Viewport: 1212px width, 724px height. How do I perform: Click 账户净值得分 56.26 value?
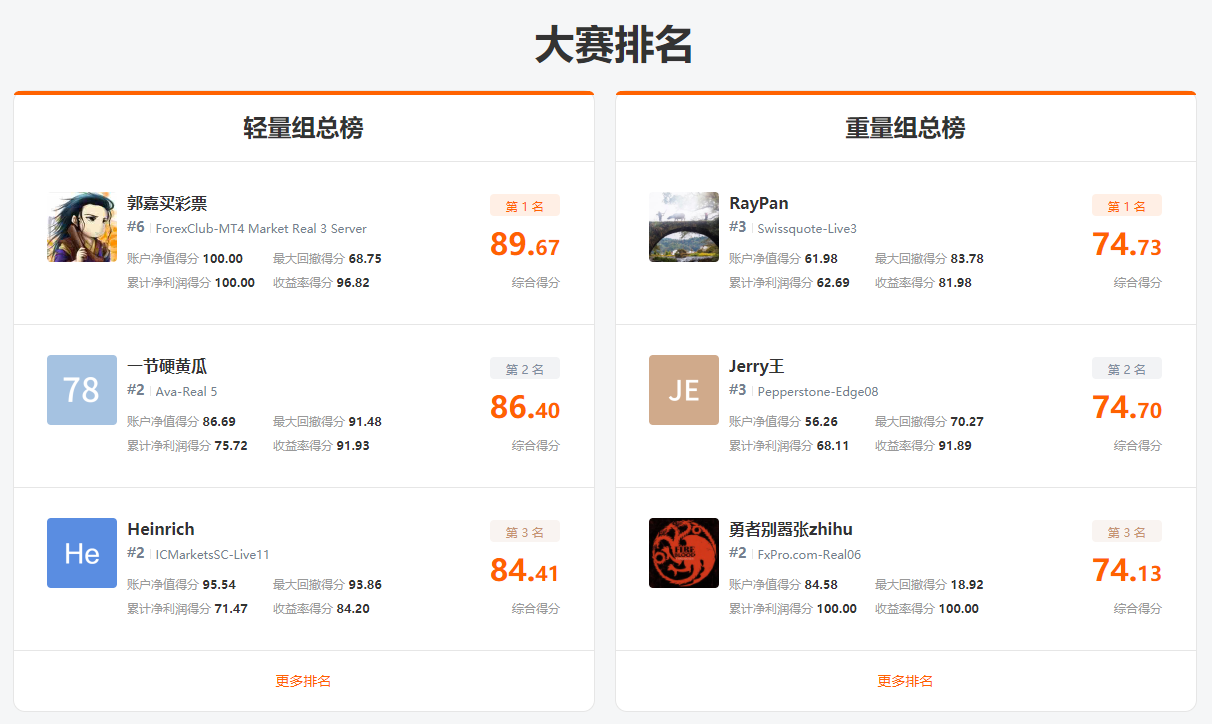821,421
